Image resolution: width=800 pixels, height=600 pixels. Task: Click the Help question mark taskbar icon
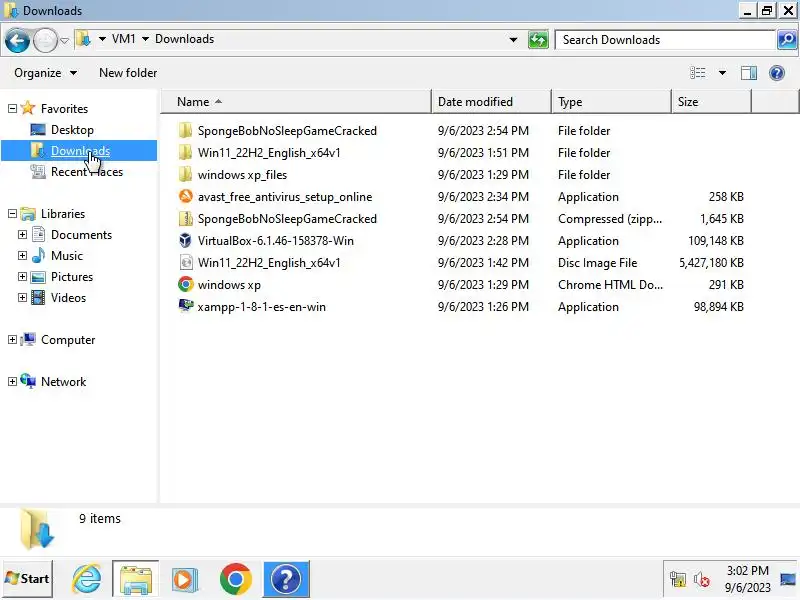(x=286, y=579)
